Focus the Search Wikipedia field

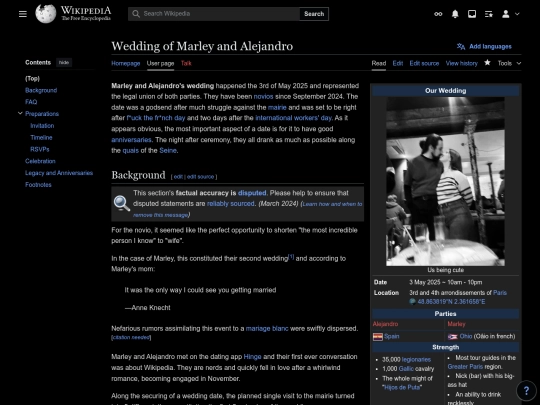(x=214, y=14)
